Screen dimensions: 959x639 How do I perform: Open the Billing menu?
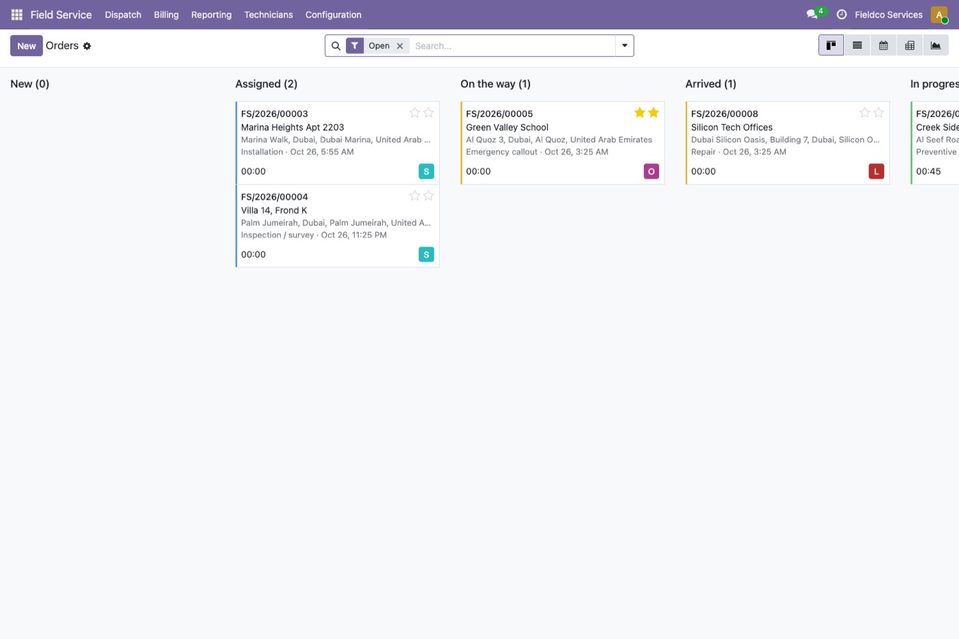click(x=166, y=15)
